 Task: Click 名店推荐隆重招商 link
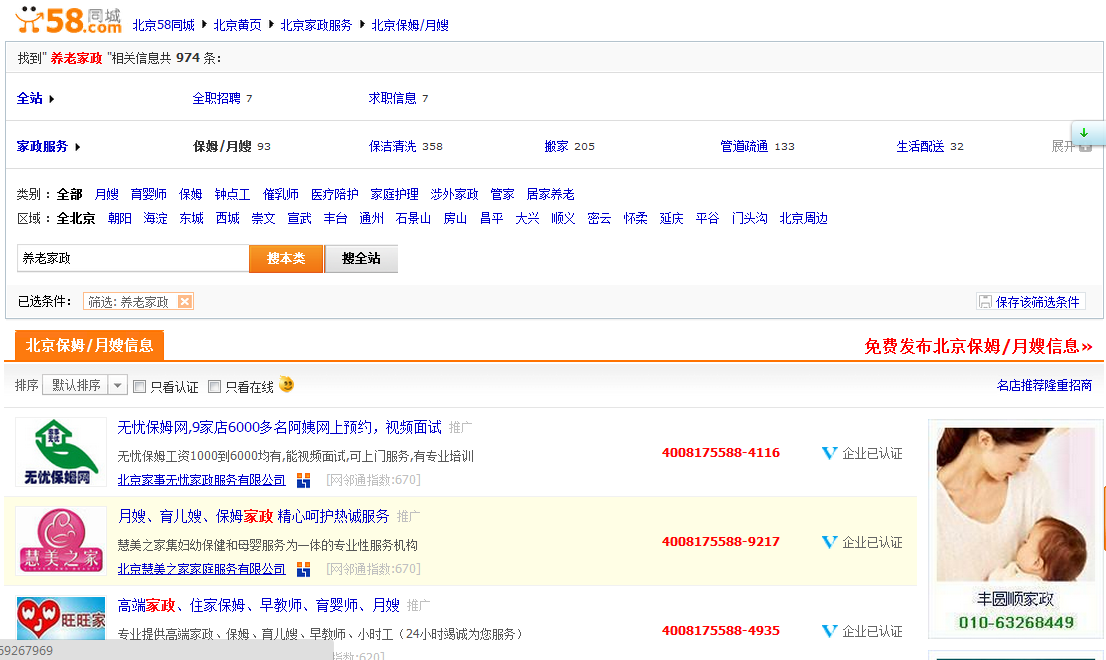1044,385
